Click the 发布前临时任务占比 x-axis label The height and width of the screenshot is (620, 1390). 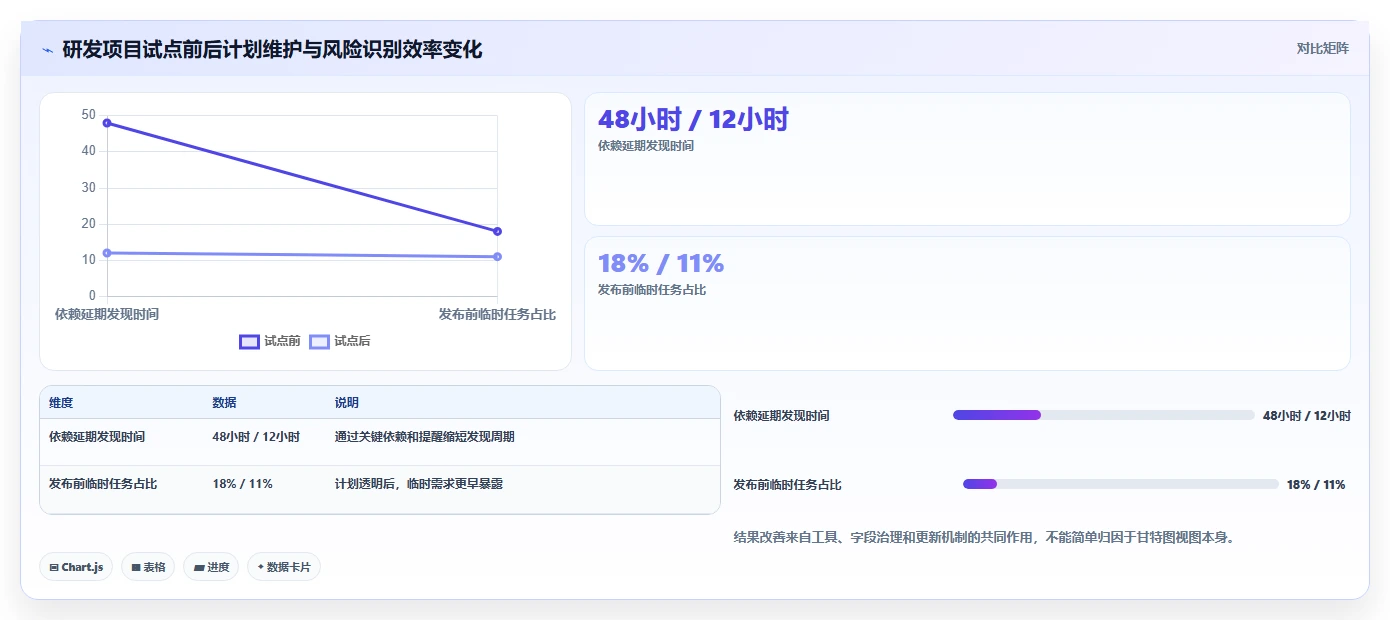(497, 314)
